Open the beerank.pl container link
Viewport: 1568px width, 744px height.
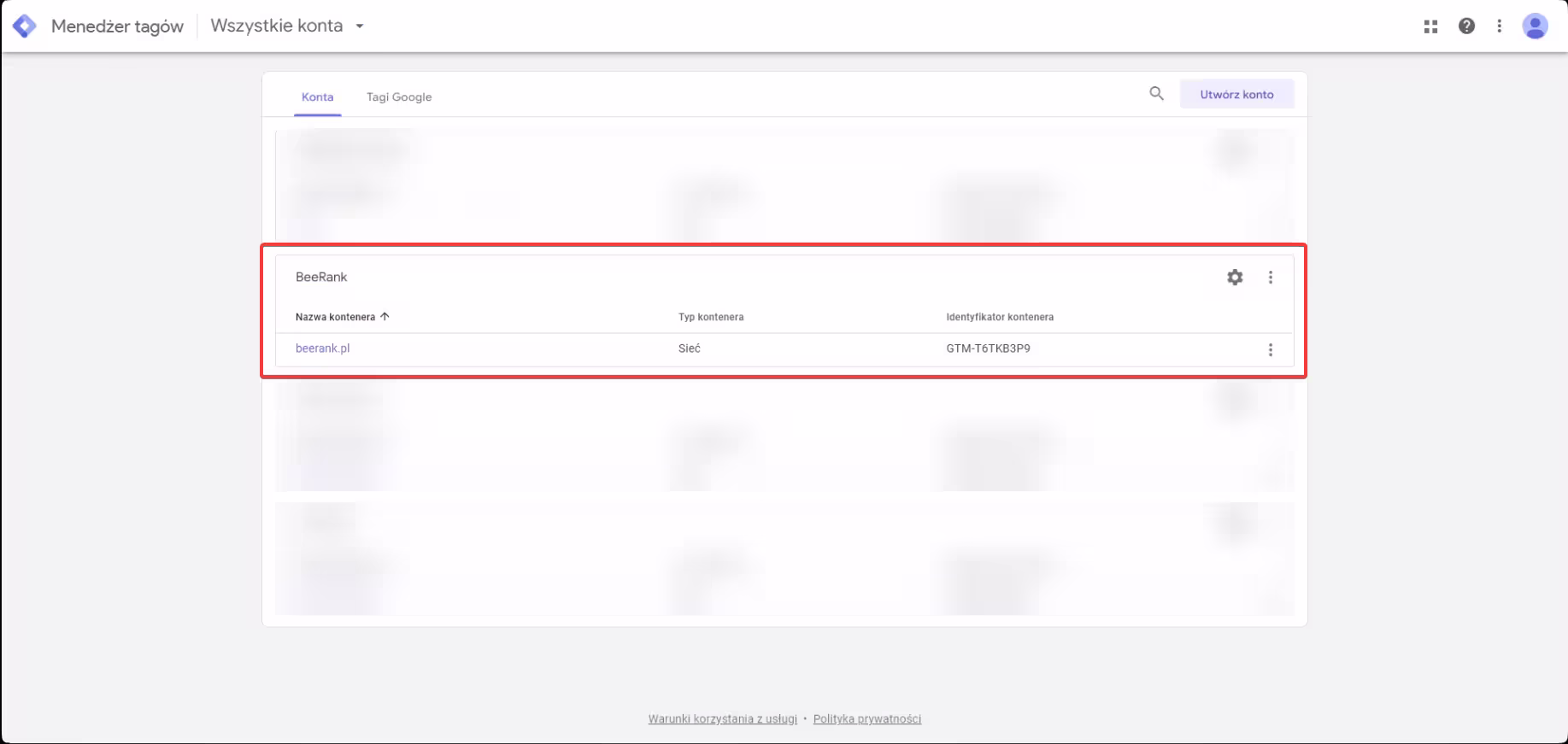[323, 349]
